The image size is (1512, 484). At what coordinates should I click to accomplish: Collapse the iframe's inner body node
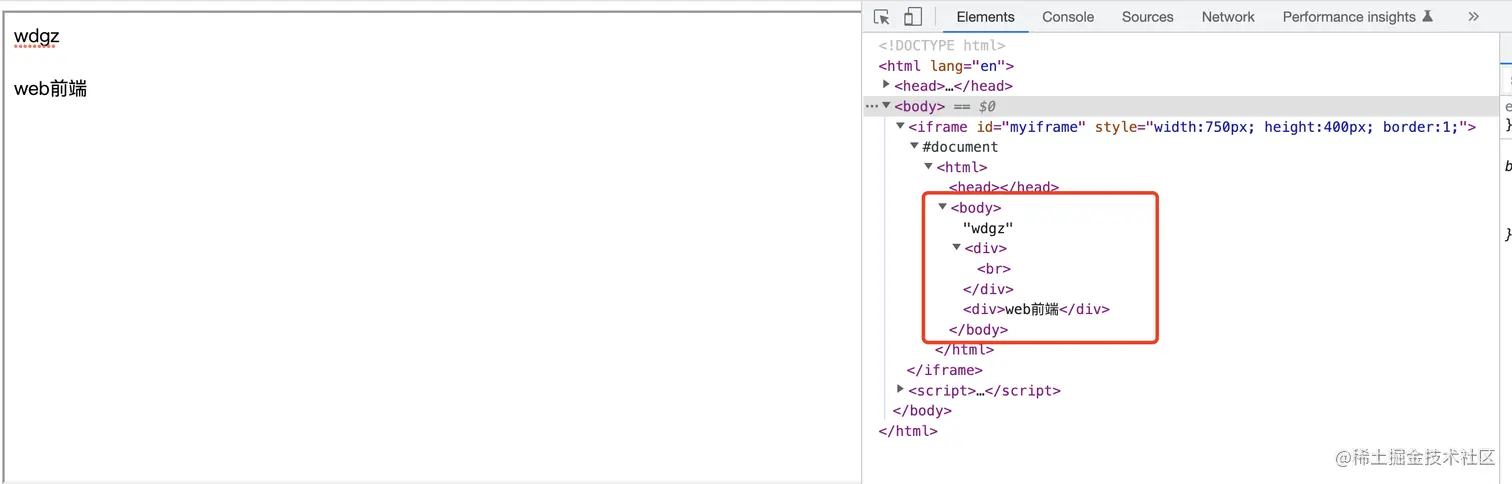[943, 207]
